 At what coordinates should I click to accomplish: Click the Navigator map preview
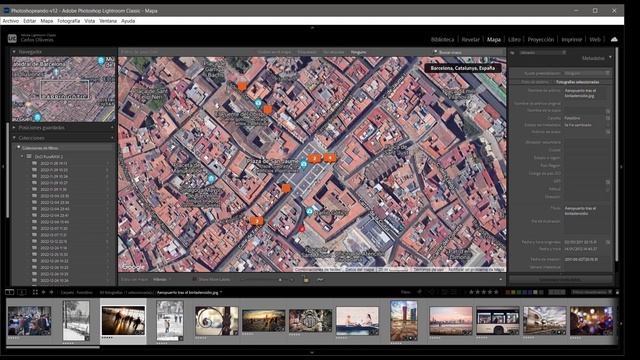pyautogui.click(x=64, y=89)
